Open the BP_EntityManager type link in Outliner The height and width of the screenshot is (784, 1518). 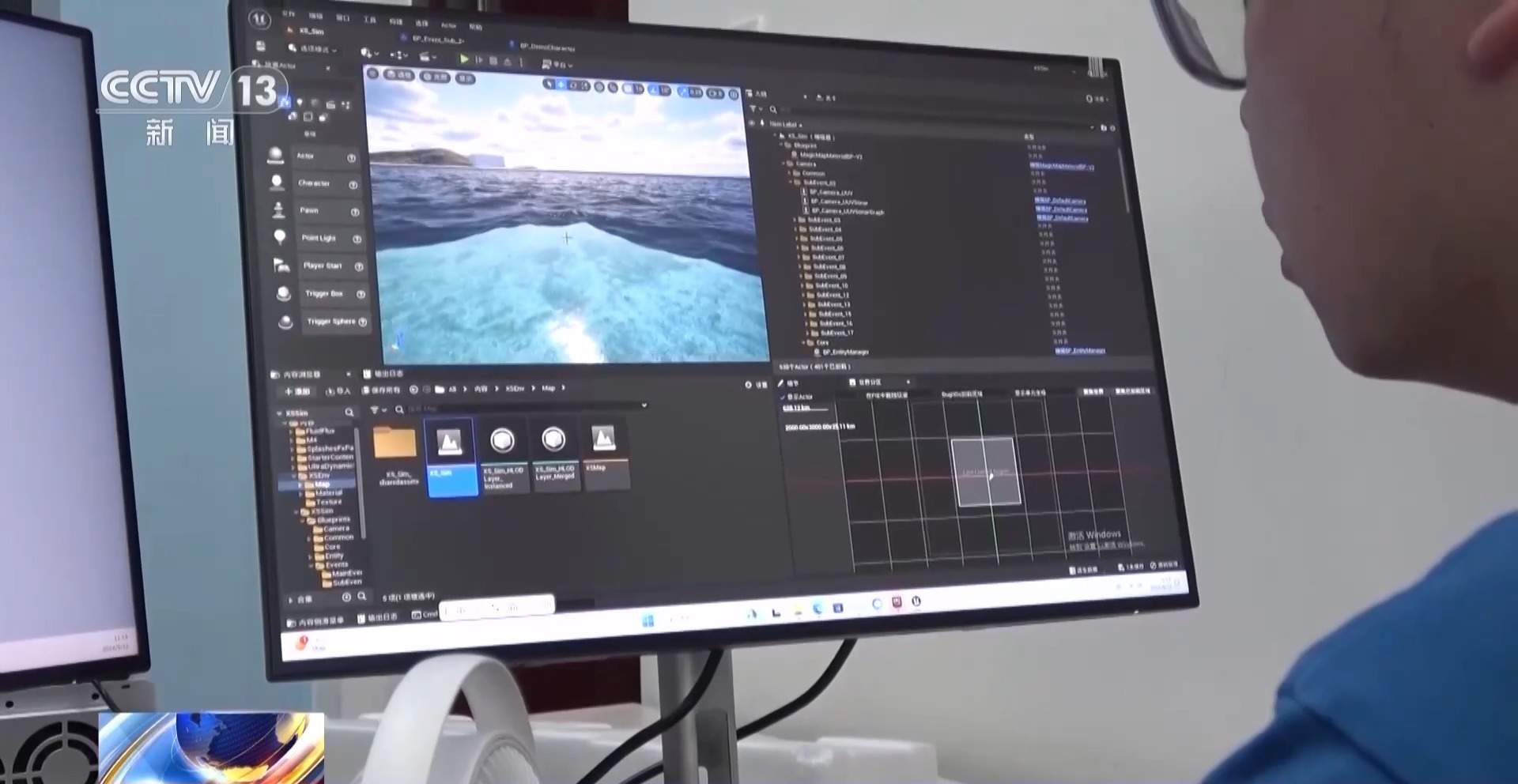pyautogui.click(x=1080, y=350)
